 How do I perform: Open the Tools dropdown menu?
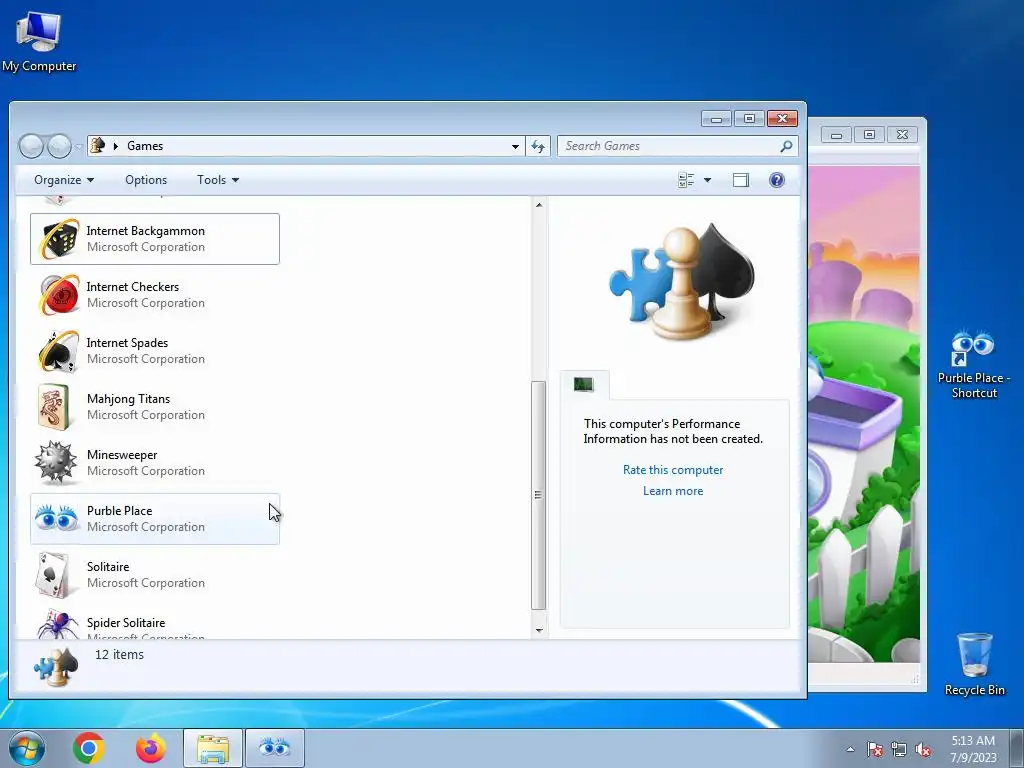(217, 180)
